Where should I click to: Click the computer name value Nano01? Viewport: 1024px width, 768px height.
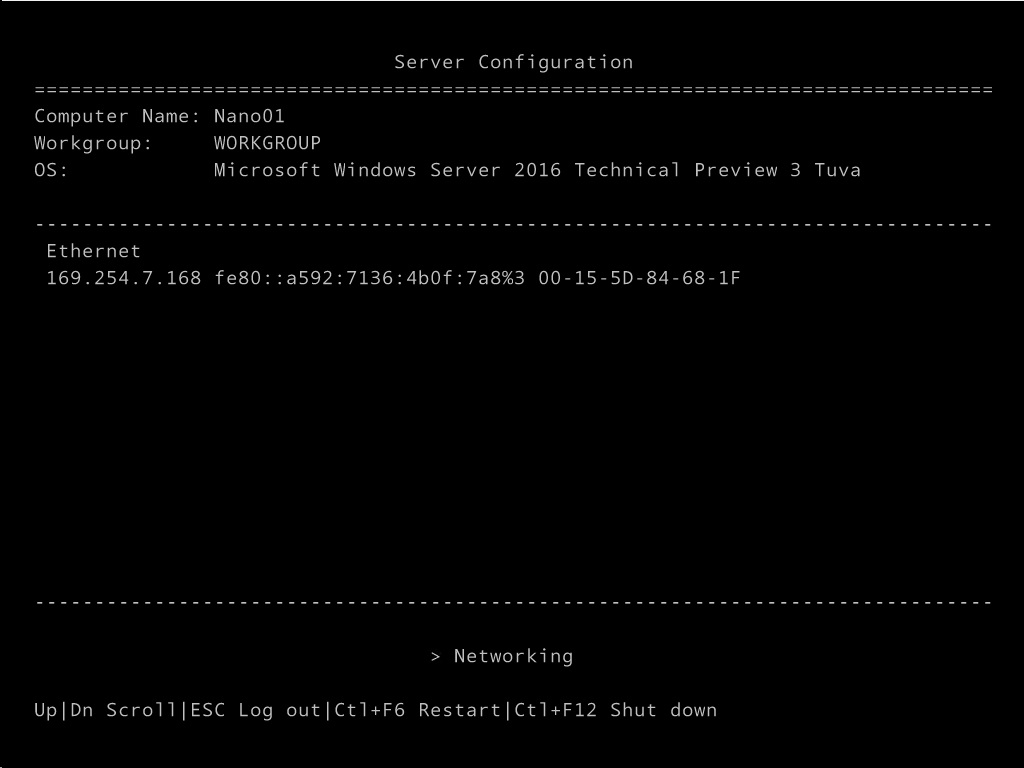click(249, 116)
